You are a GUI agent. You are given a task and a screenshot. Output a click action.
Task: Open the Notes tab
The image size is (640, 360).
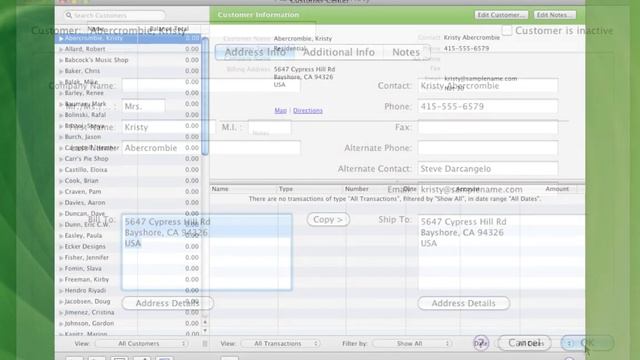[x=406, y=52]
